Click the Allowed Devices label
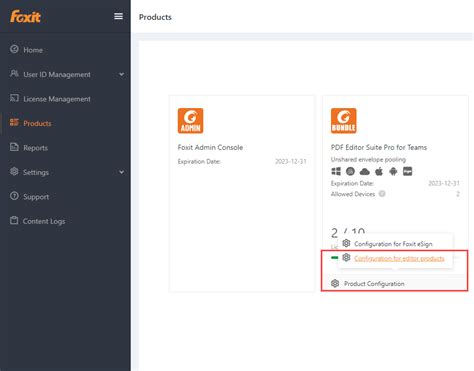Image resolution: width=474 pixels, height=371 pixels. coord(353,194)
